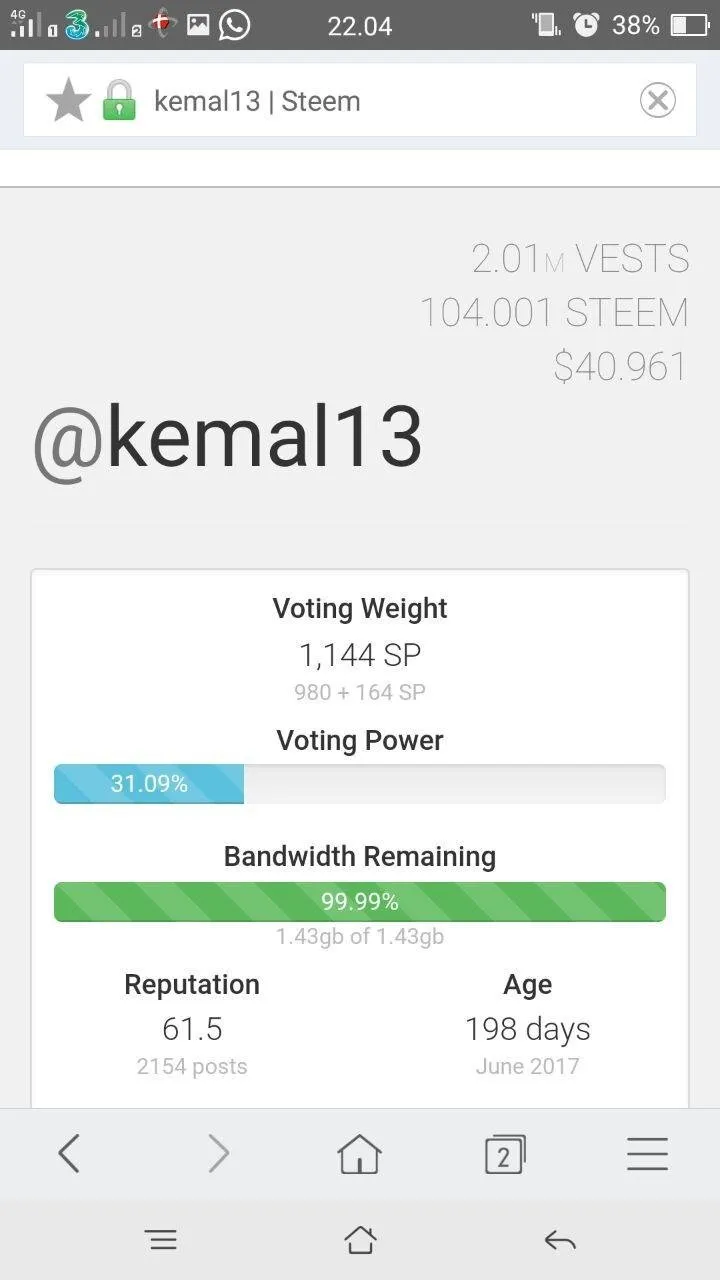The height and width of the screenshot is (1280, 720).
Task: Tap the 1,144 SP voting weight
Action: (x=360, y=655)
